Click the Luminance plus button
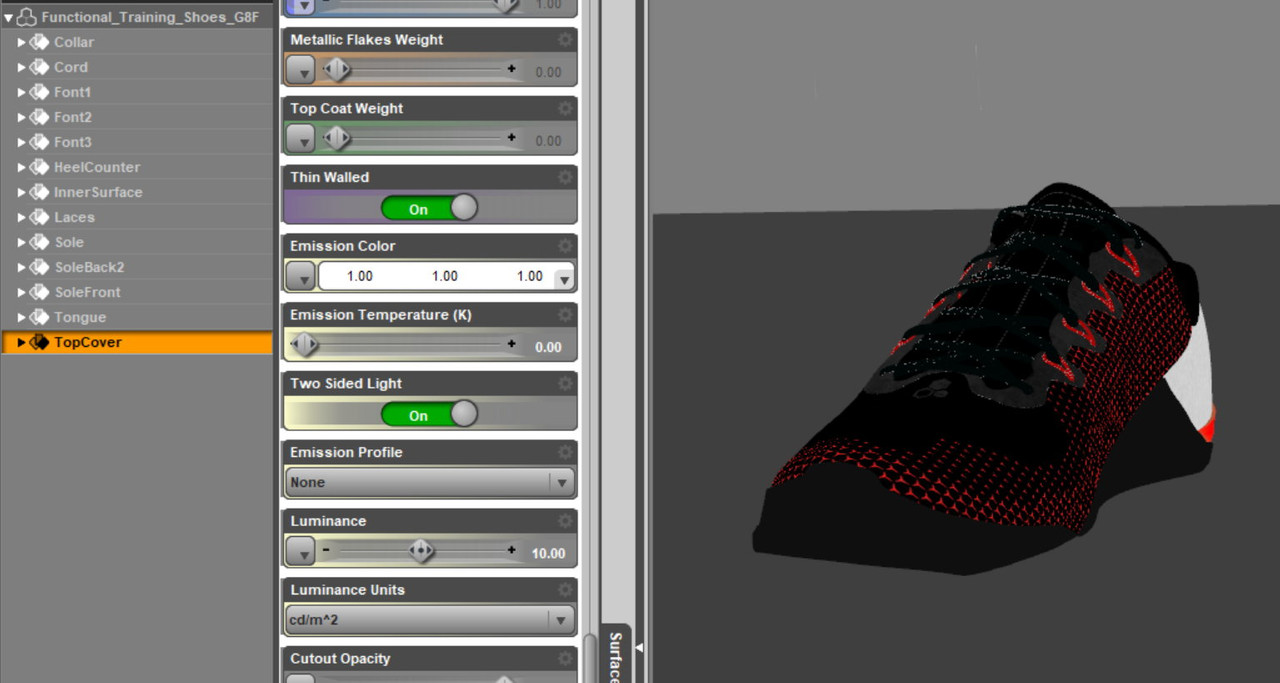The height and width of the screenshot is (683, 1280). (x=512, y=550)
